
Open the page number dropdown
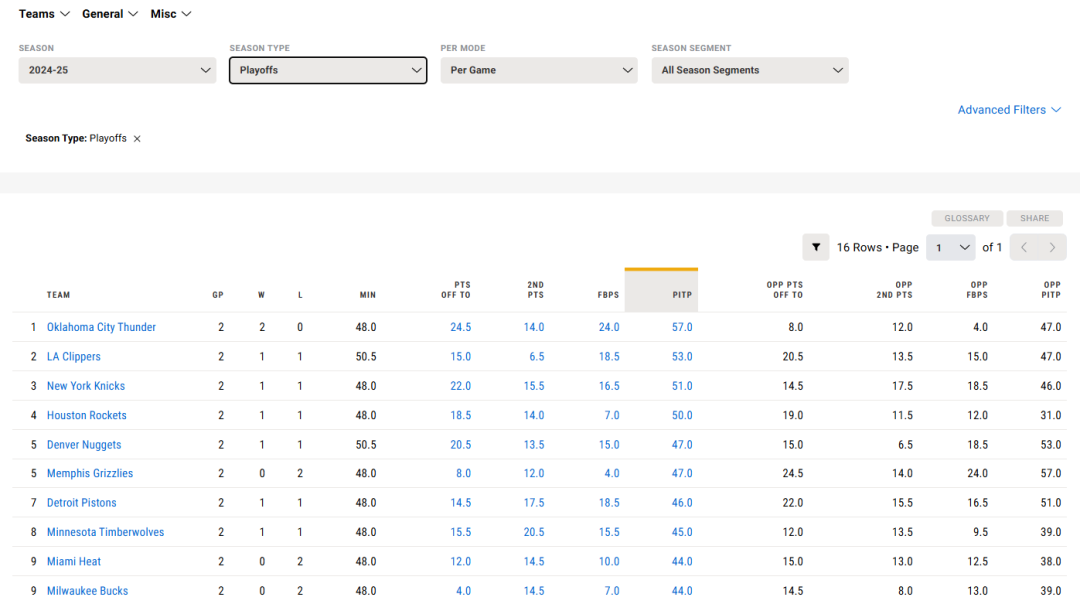pos(951,247)
